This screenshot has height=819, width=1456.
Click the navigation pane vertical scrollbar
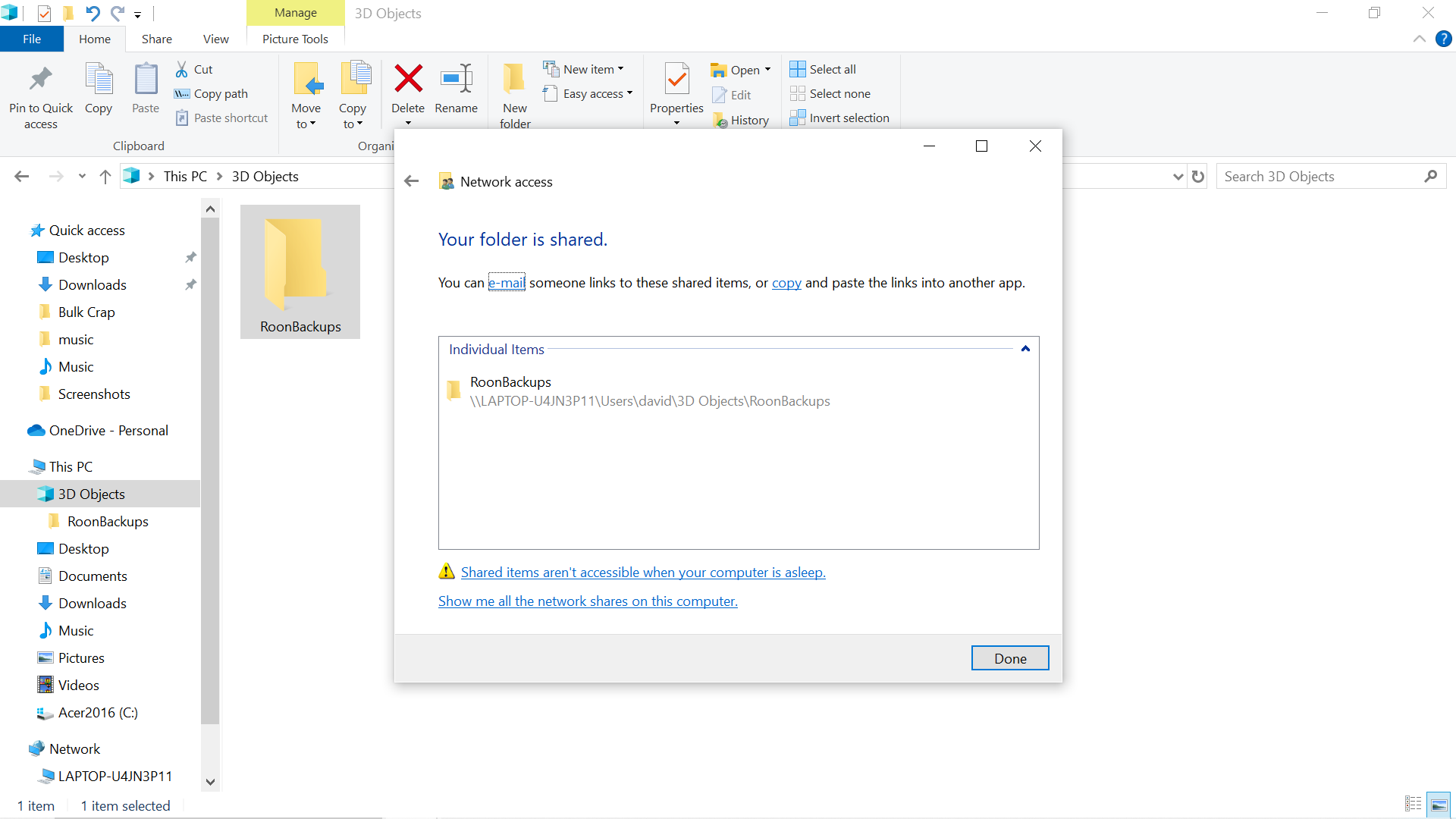210,470
